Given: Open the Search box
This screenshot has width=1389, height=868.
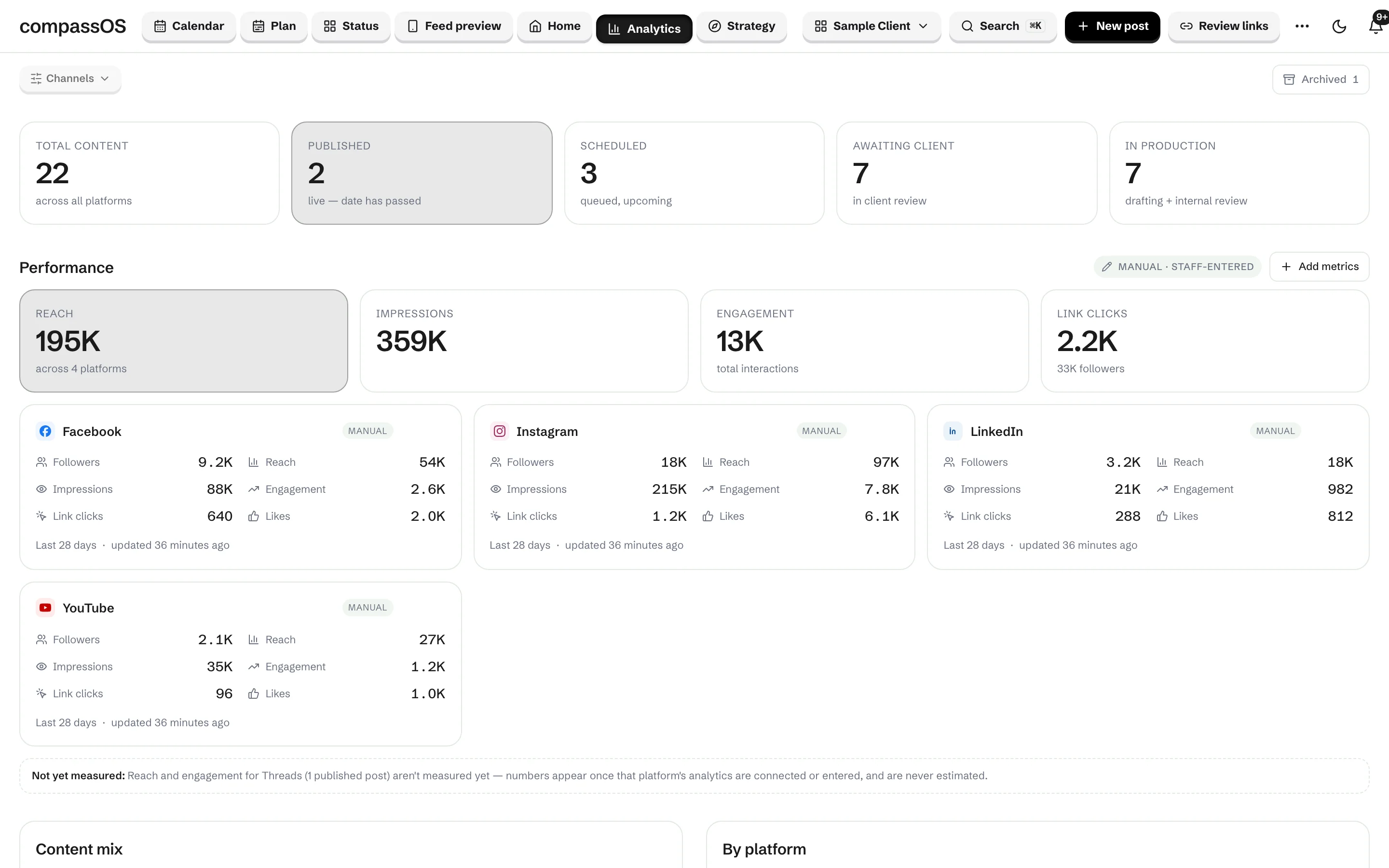Looking at the screenshot, I should click(x=1003, y=27).
